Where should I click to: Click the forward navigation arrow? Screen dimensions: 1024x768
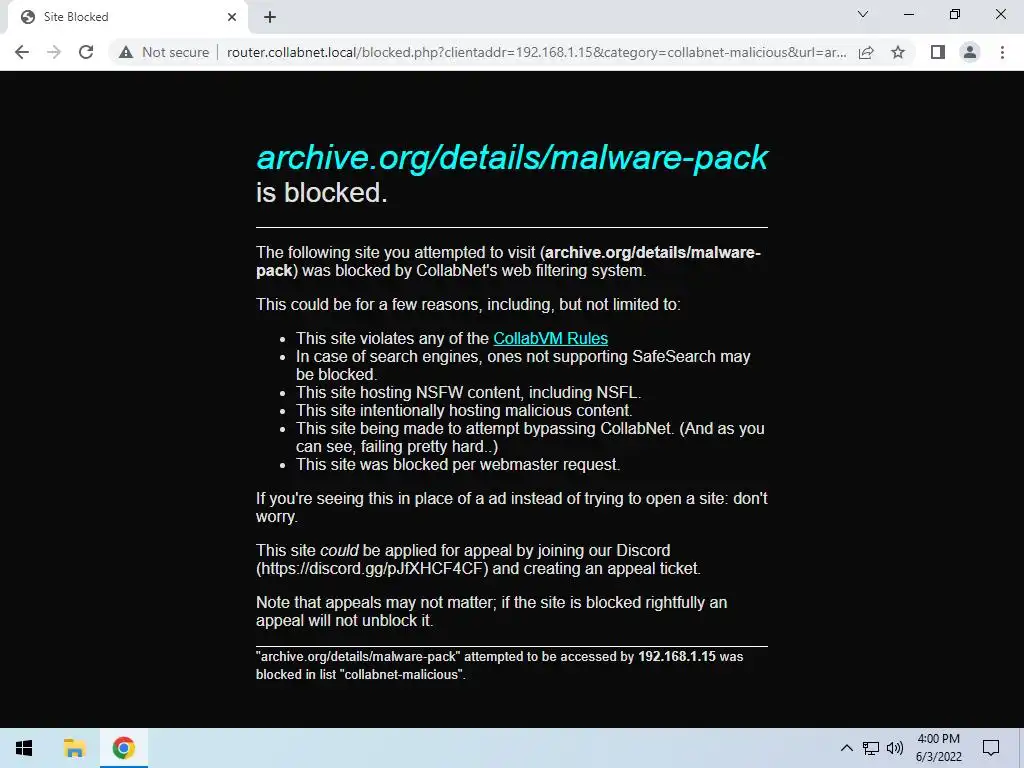point(54,52)
